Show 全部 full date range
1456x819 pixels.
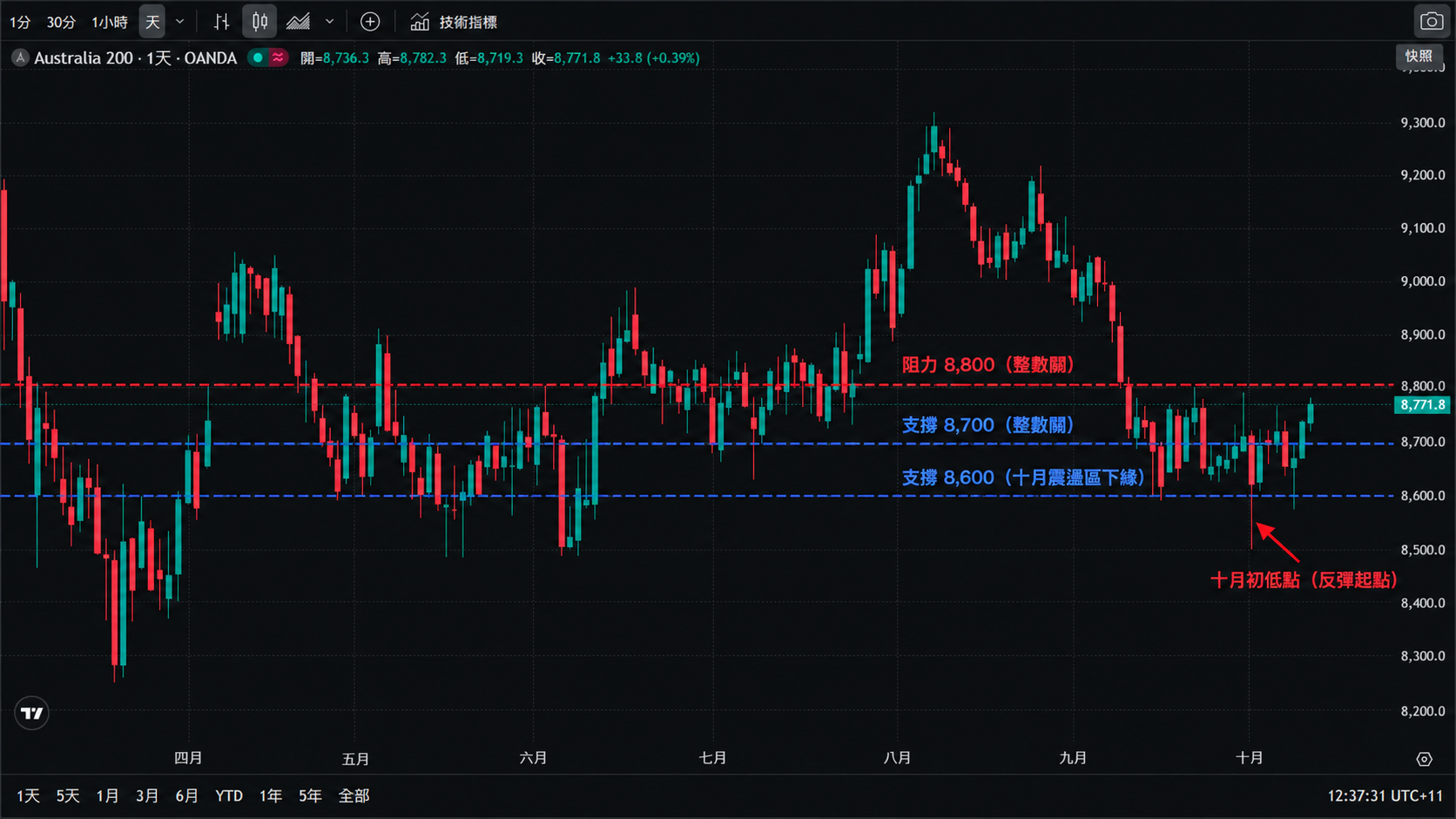coord(354,795)
